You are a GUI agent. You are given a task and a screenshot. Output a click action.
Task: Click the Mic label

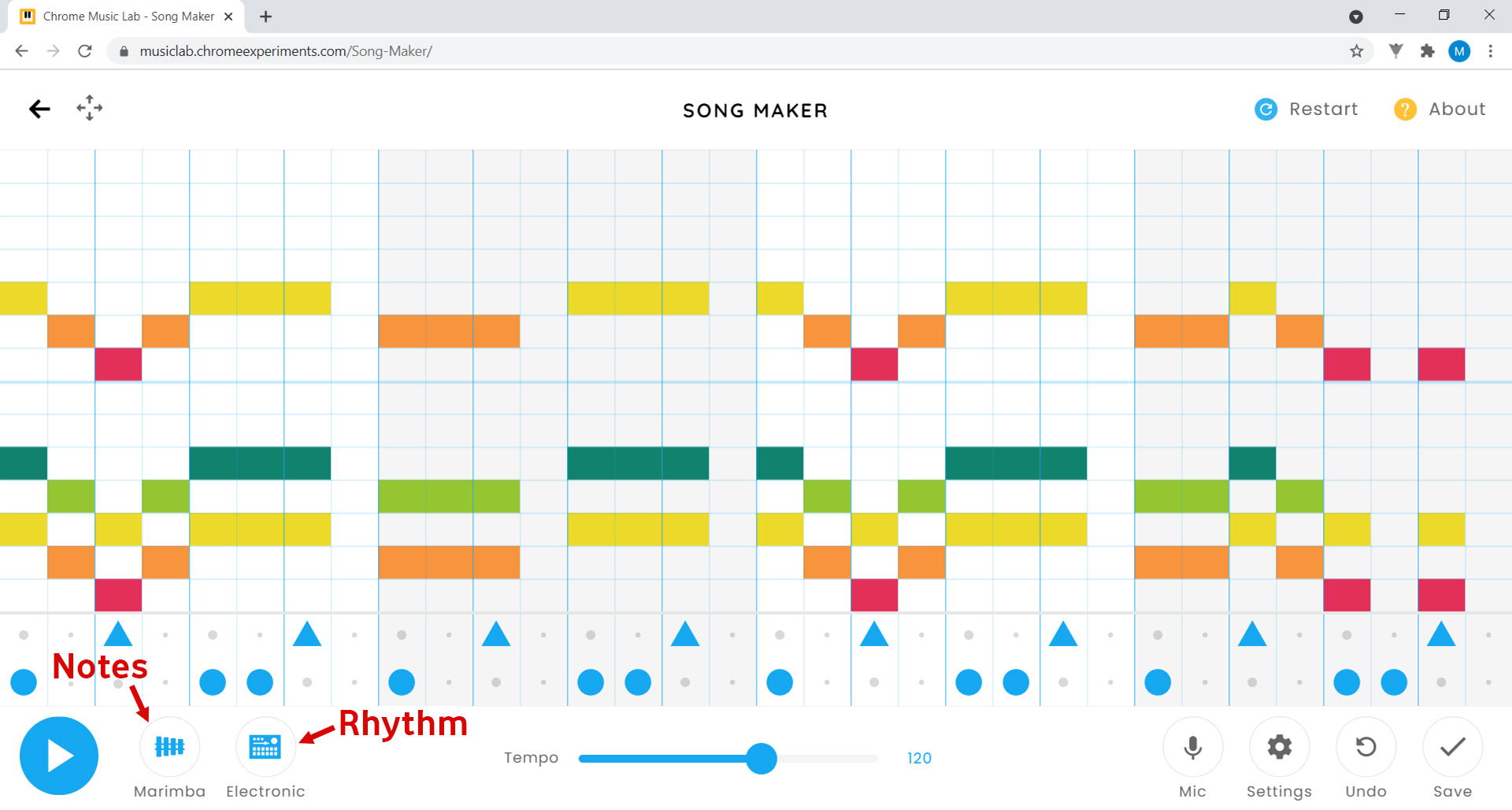pos(1192,791)
